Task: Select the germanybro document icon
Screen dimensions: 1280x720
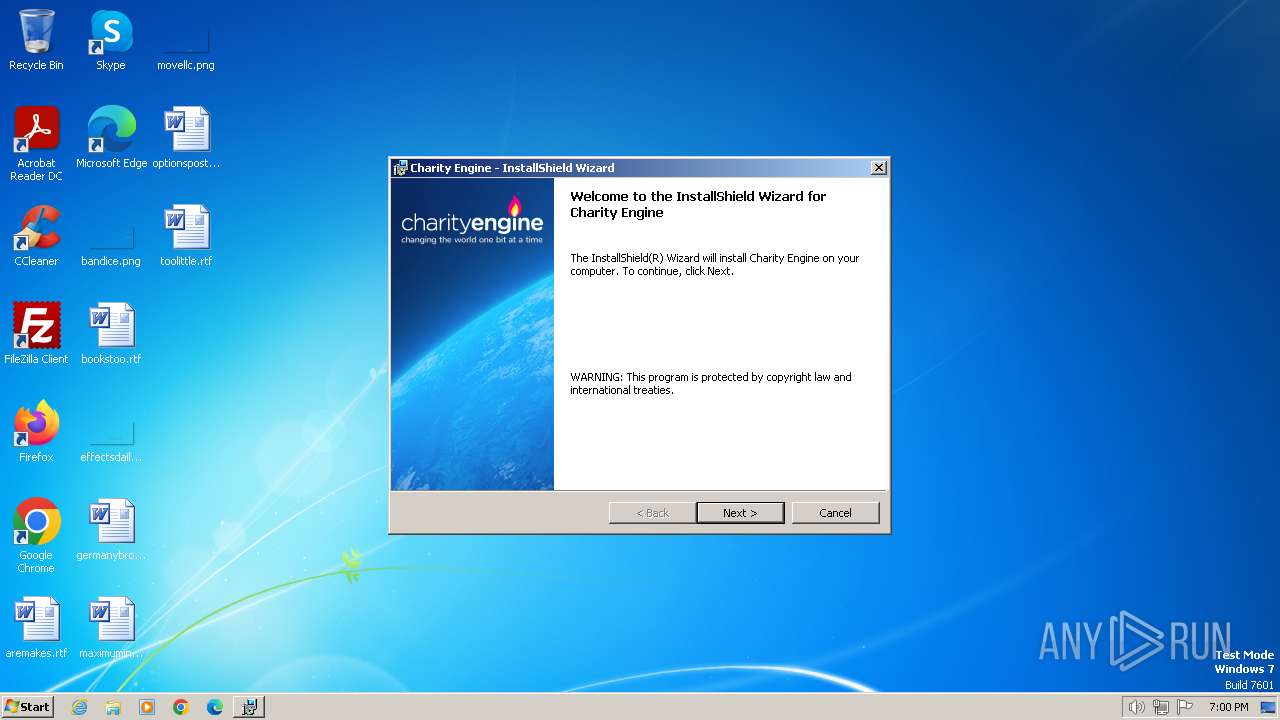Action: pos(111,529)
